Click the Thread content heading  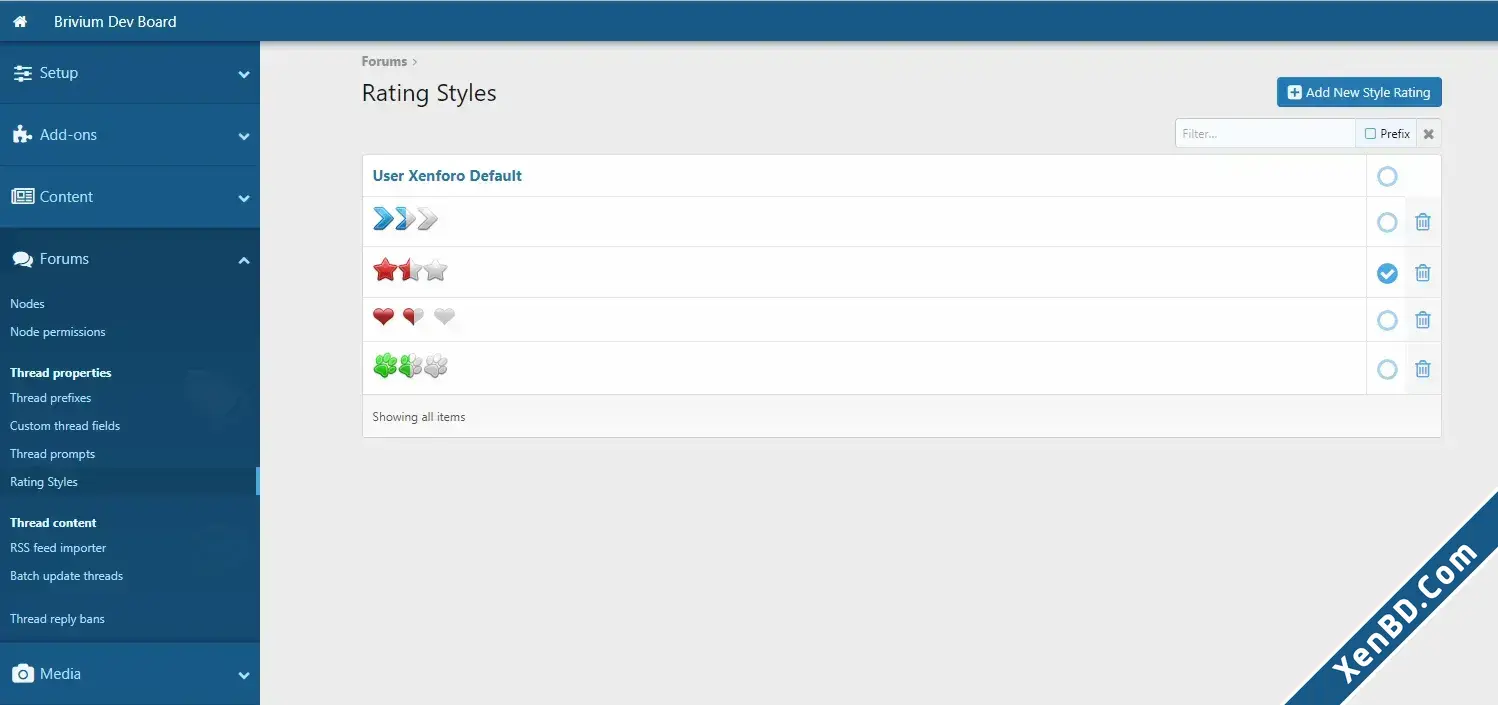[53, 523]
